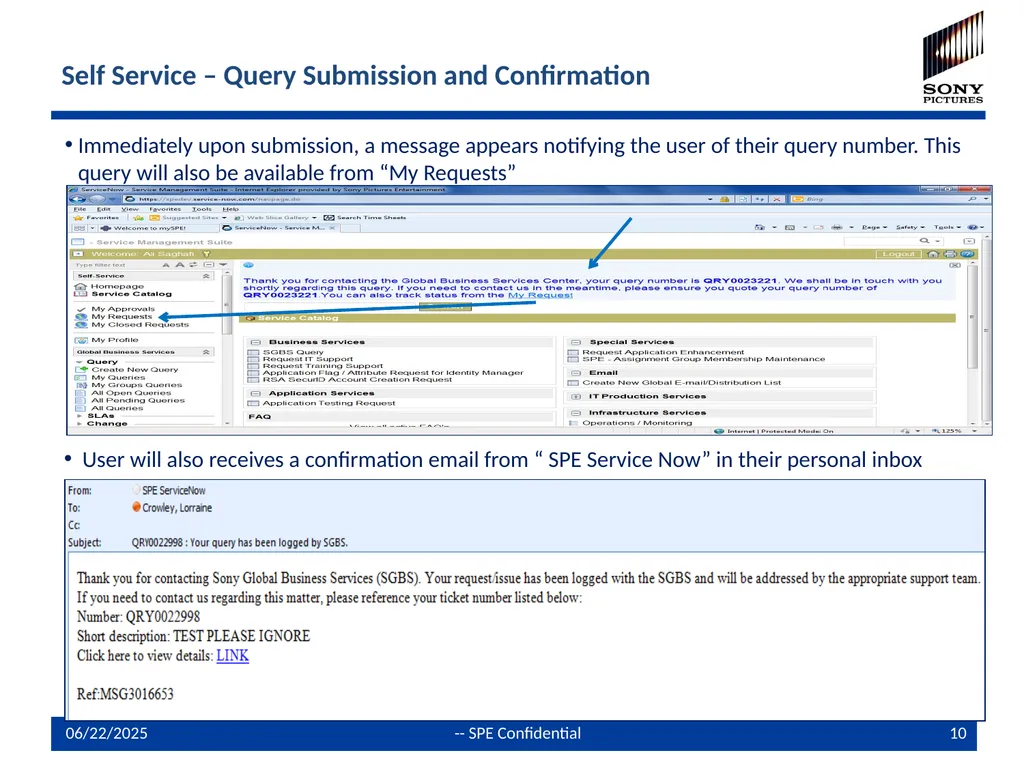Screen dimensions: 1024x768
Task: Dismiss the message with its close icon
Action: (955, 265)
